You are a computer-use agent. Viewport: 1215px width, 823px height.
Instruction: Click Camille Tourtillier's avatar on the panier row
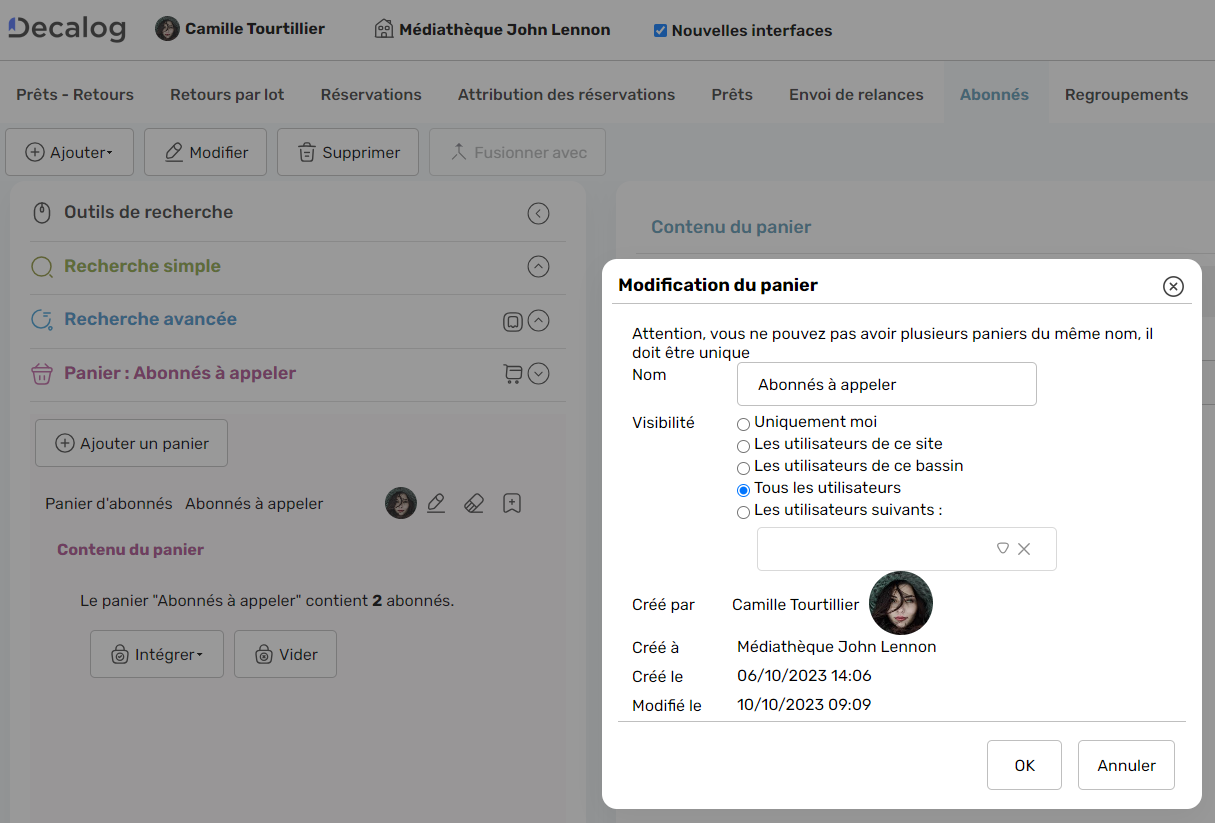[400, 503]
